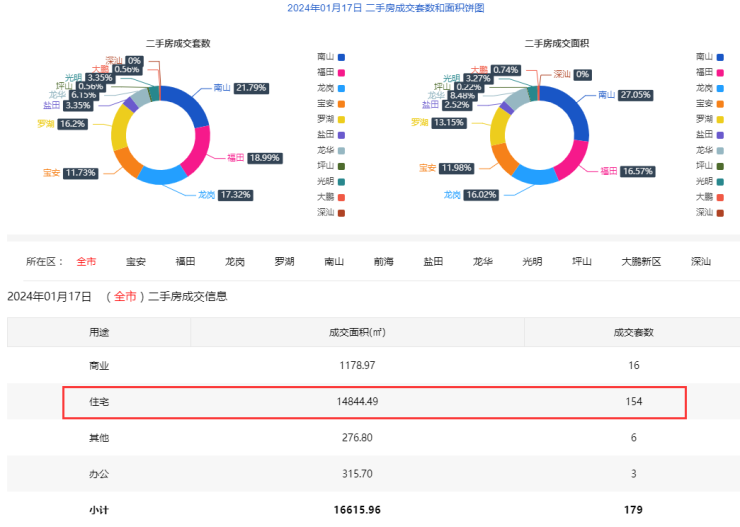Click 大鹏 red swatch in 成交面积 legend
This screenshot has height=527, width=740.
(720, 197)
